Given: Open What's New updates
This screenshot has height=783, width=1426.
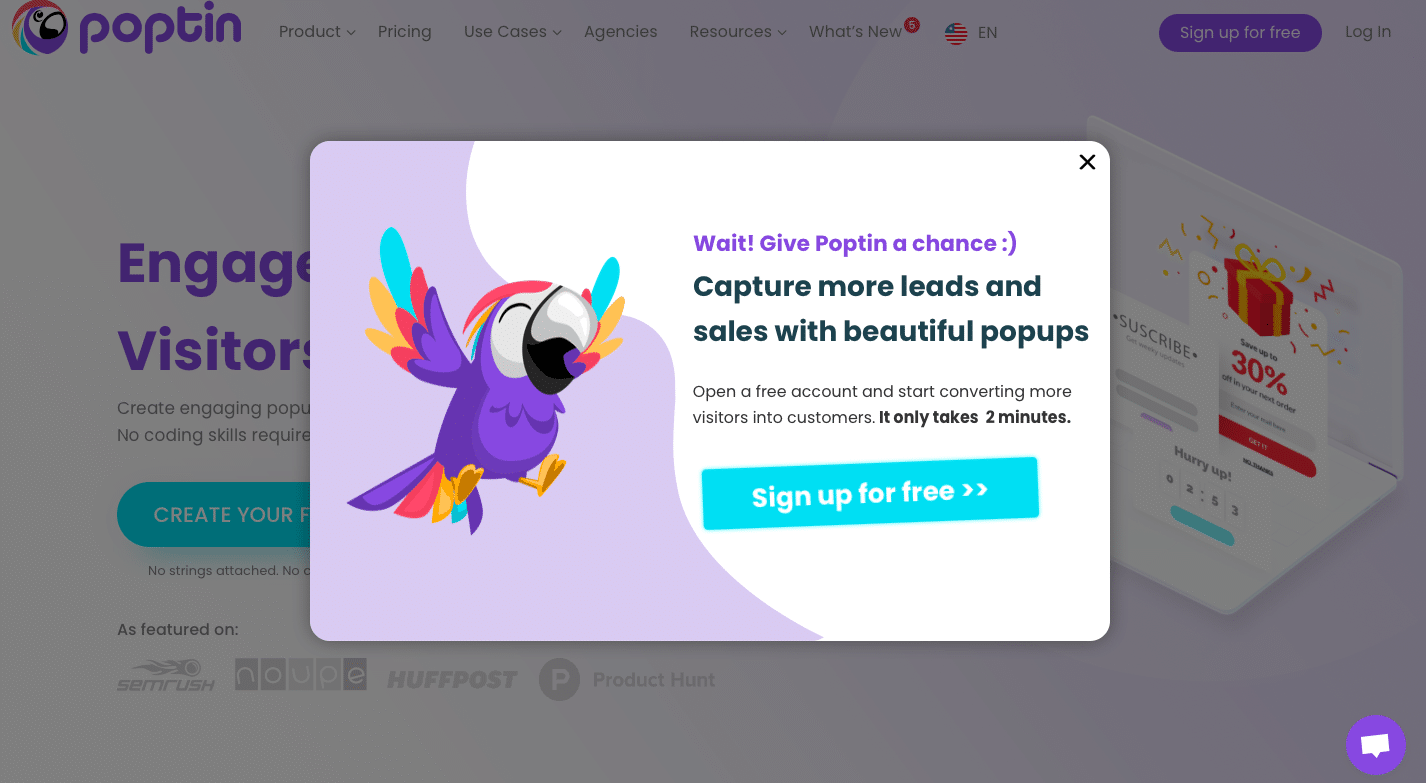Looking at the screenshot, I should click(x=855, y=32).
